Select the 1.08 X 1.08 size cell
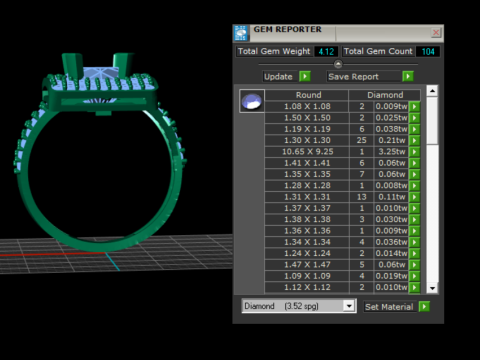Screen dimensions: 480x360 [307, 107]
